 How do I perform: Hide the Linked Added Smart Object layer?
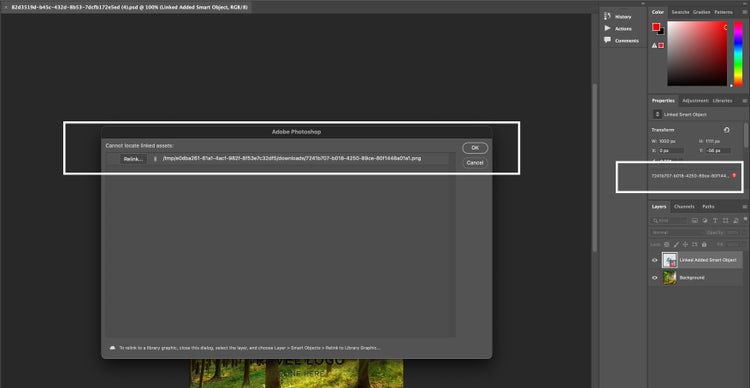click(655, 260)
